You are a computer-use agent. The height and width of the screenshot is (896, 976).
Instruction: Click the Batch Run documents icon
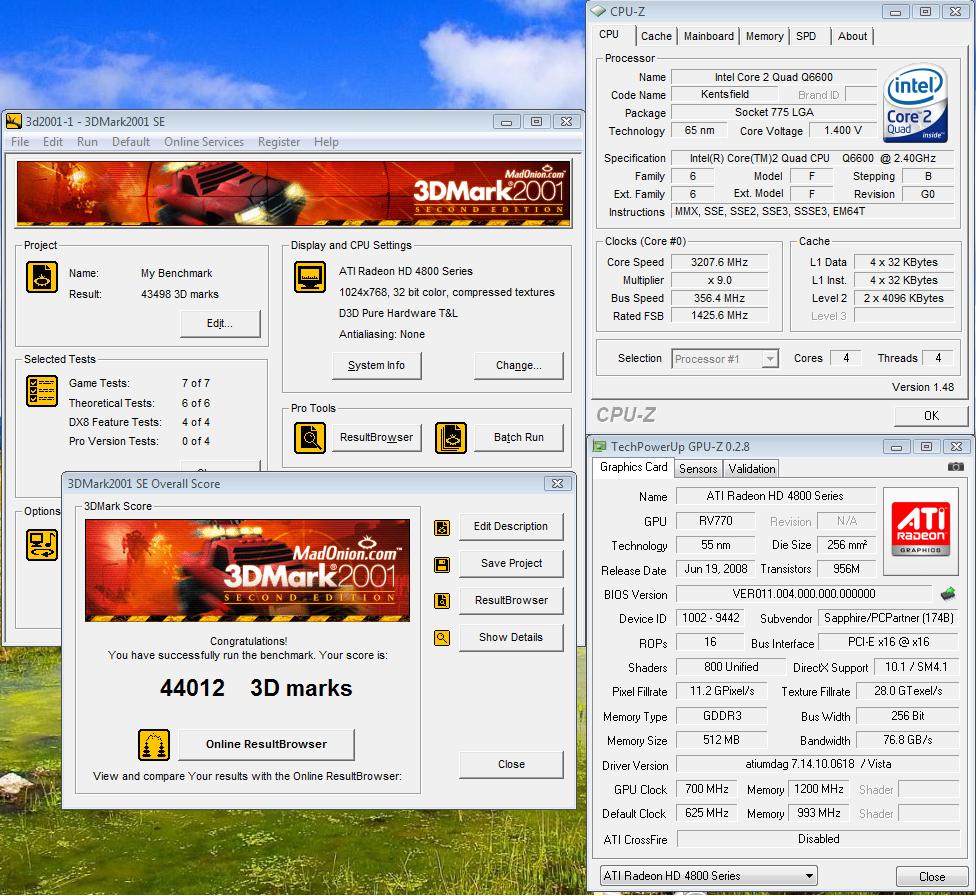coord(451,438)
